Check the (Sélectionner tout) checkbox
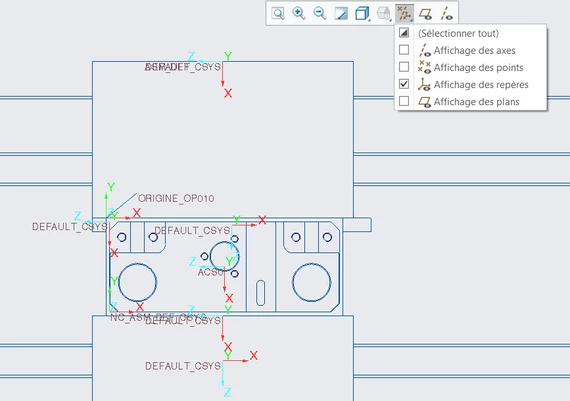570x401 pixels. pos(404,33)
